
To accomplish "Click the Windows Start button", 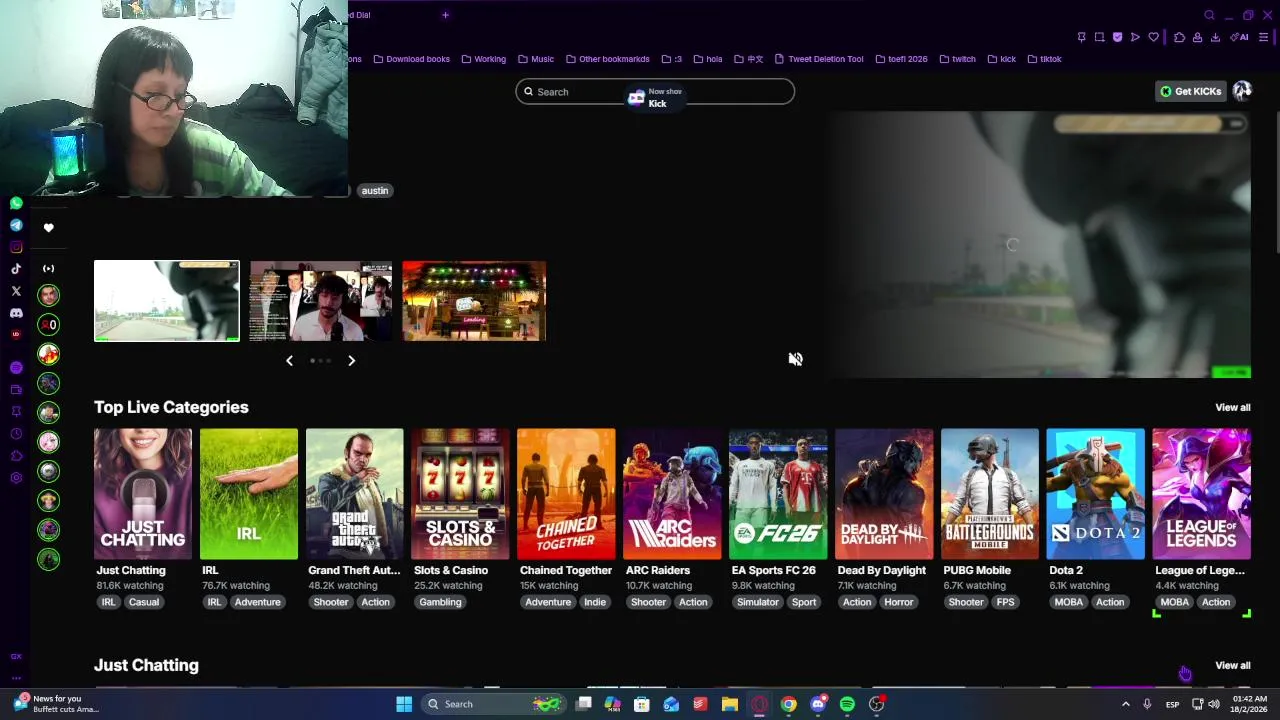I will (404, 704).
